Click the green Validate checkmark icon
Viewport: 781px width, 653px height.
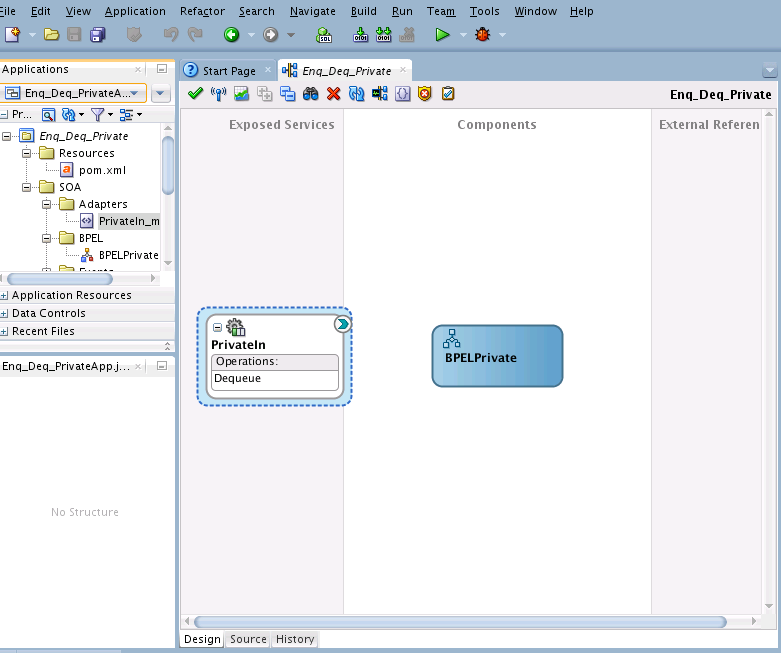click(195, 94)
